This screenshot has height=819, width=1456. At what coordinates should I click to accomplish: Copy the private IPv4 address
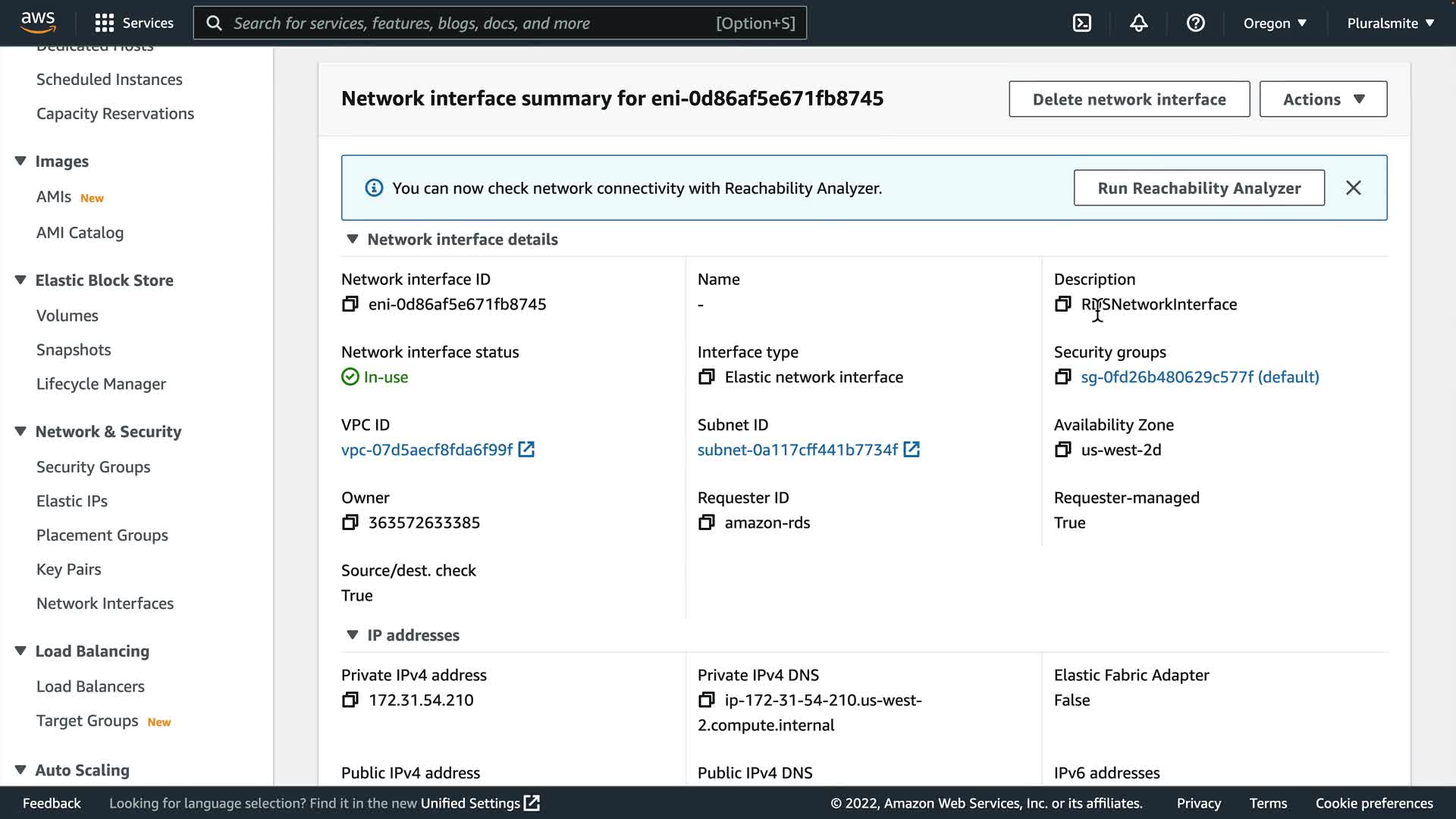click(350, 700)
